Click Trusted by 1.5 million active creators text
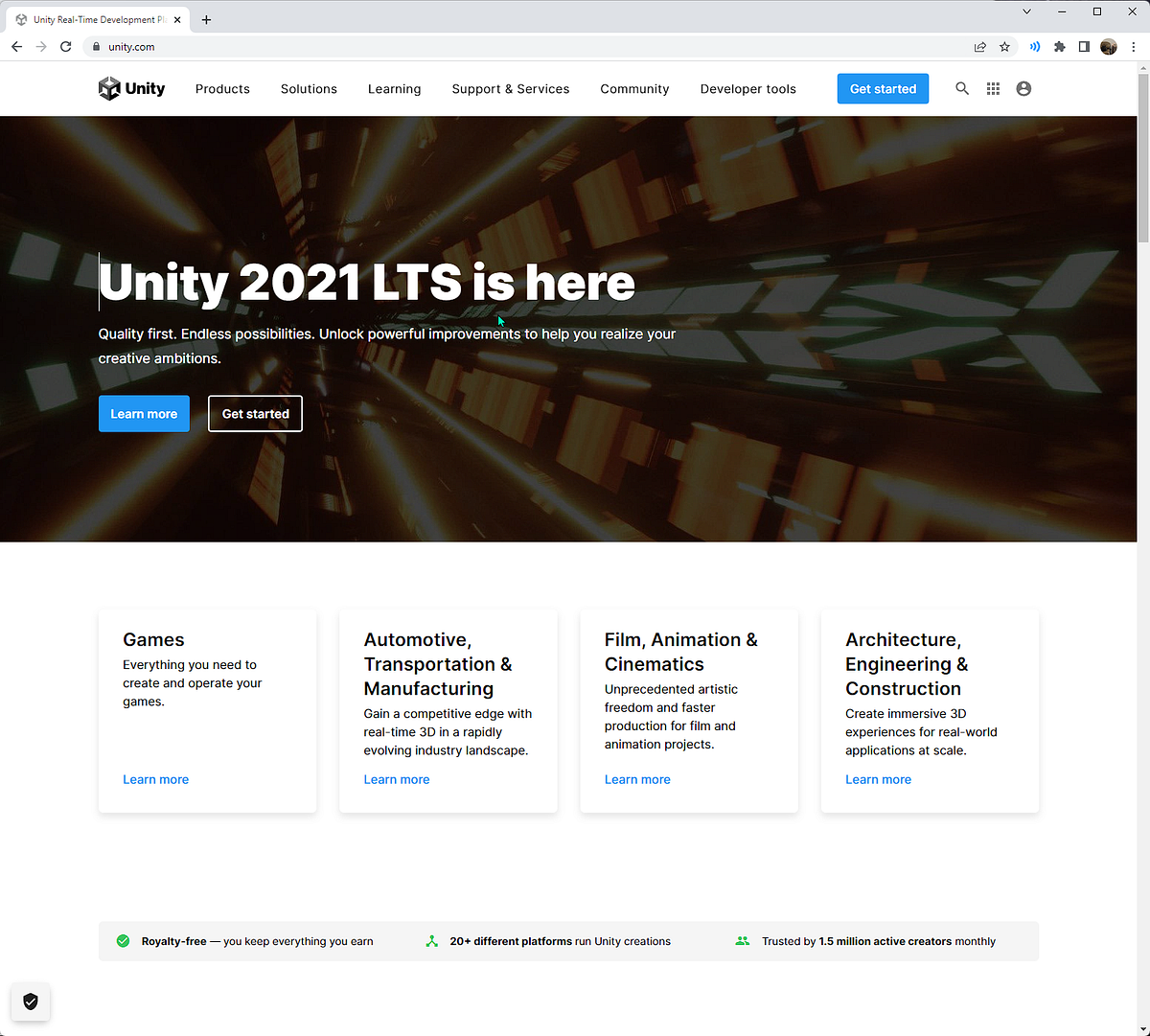Viewport: 1150px width, 1036px height. (x=879, y=941)
